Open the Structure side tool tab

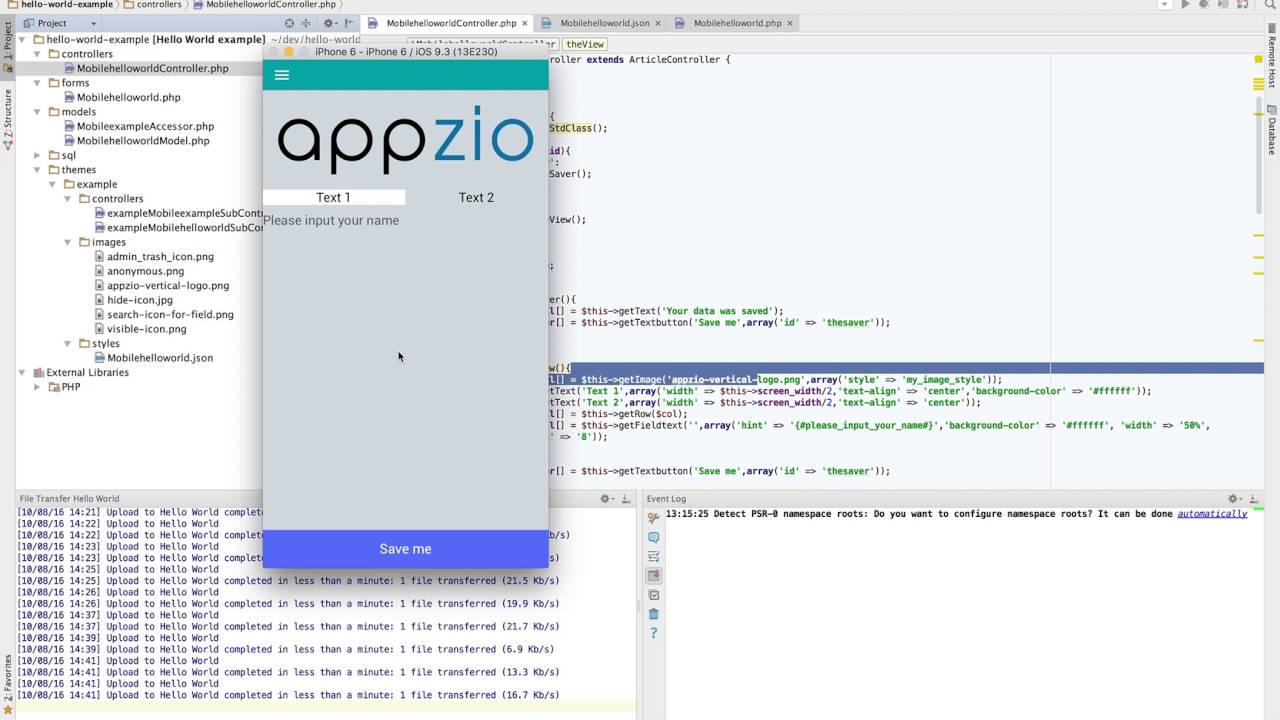pyautogui.click(x=7, y=120)
